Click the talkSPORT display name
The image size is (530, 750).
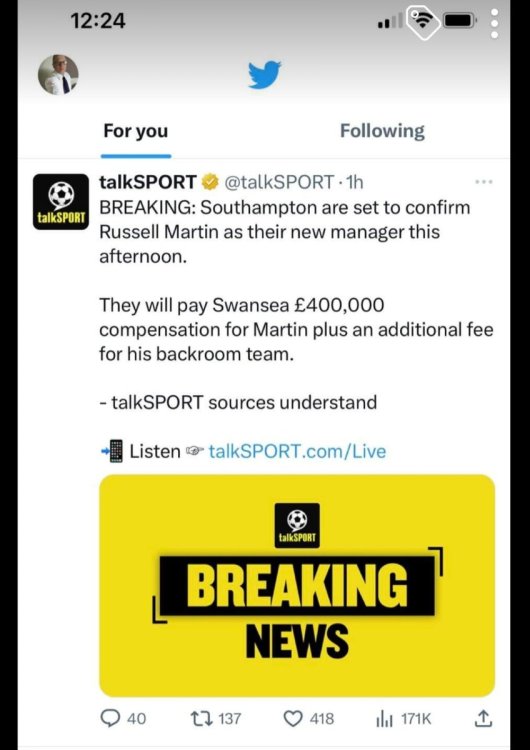[x=148, y=182]
